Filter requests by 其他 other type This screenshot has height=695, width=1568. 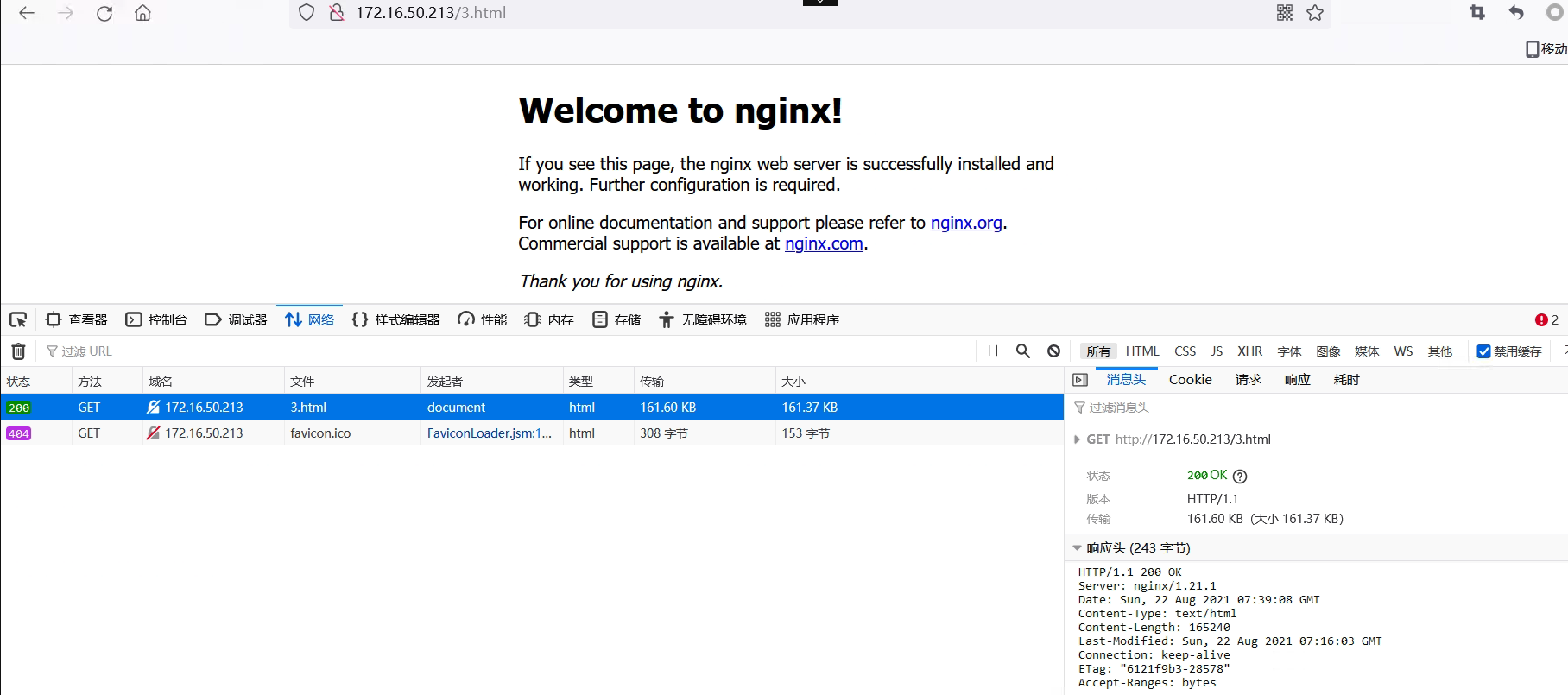click(x=1440, y=351)
